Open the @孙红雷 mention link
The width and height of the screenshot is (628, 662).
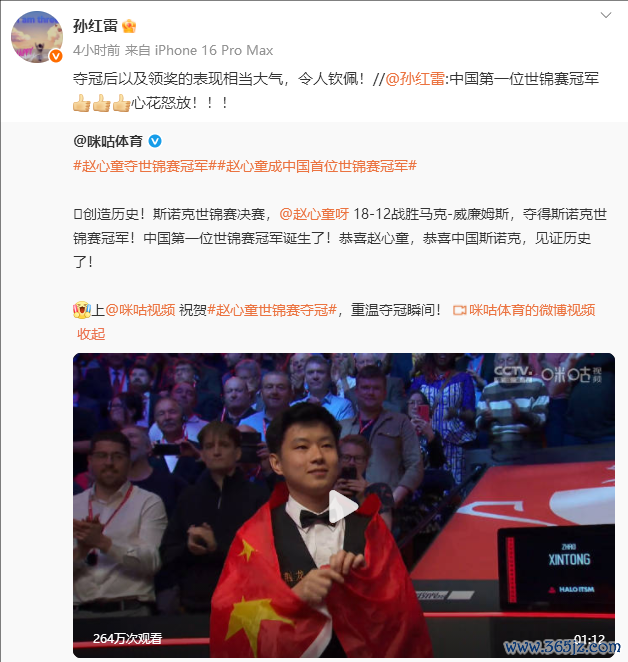(415, 79)
